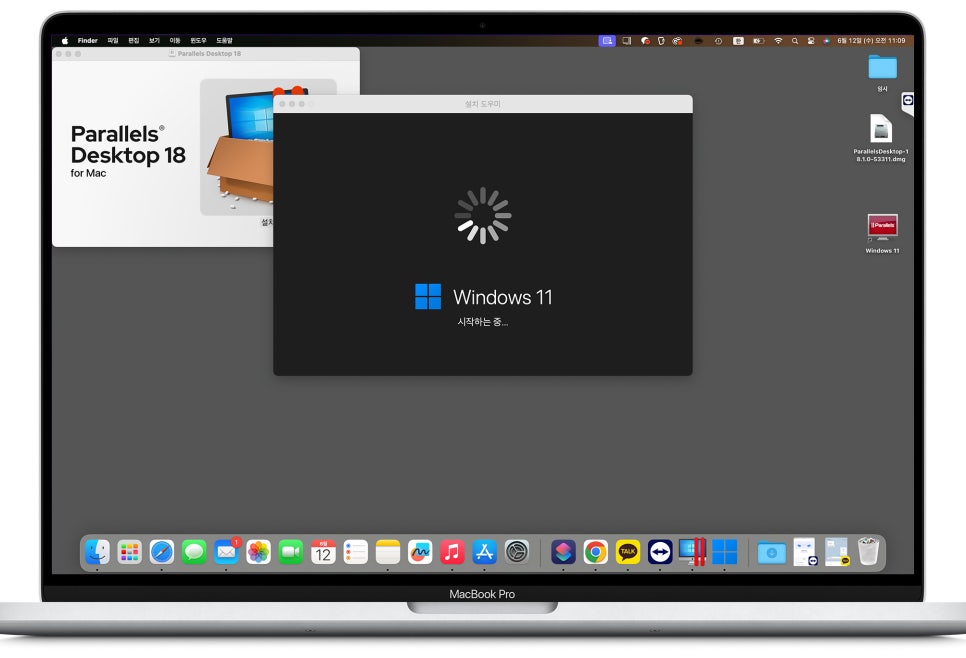Open the minimized KakaoTalk window in the Dock
966x658 pixels.
coord(837,552)
